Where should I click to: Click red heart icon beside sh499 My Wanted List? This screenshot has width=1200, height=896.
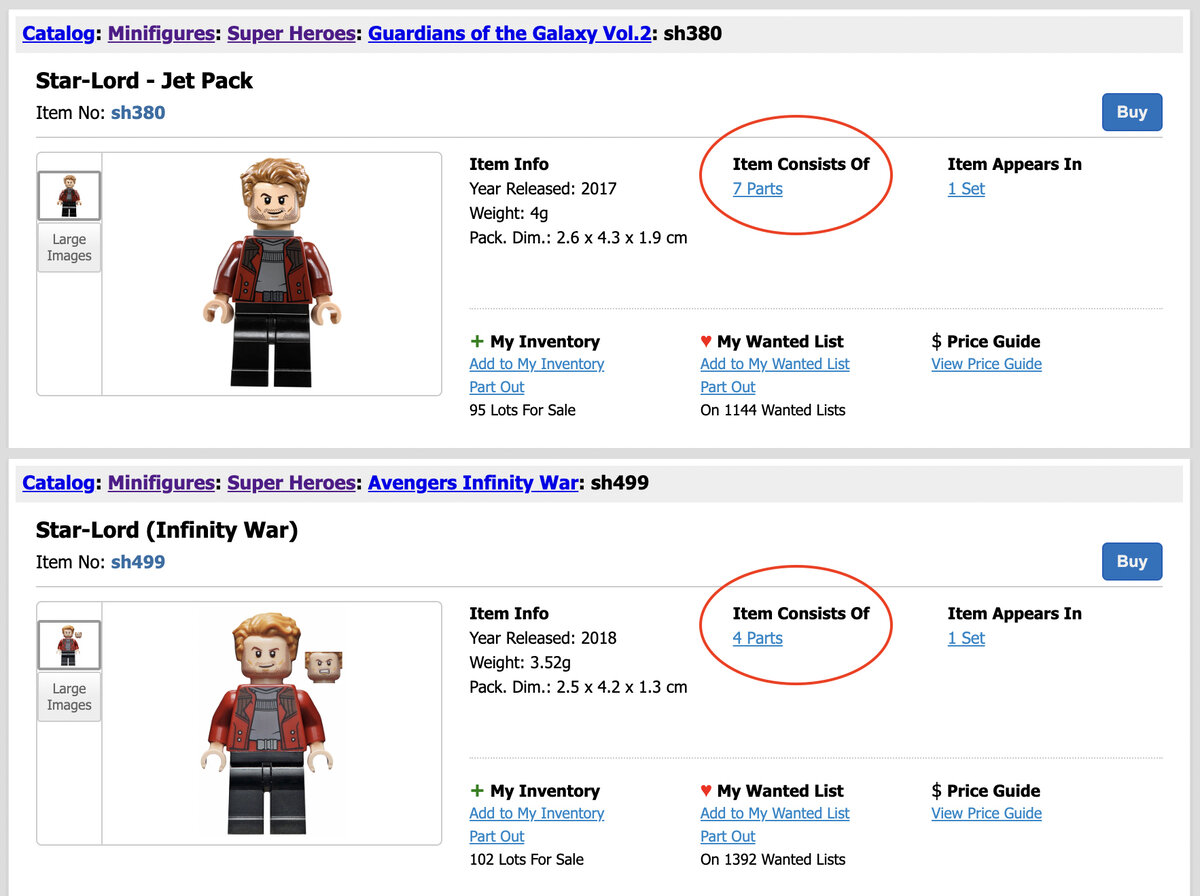coord(706,791)
